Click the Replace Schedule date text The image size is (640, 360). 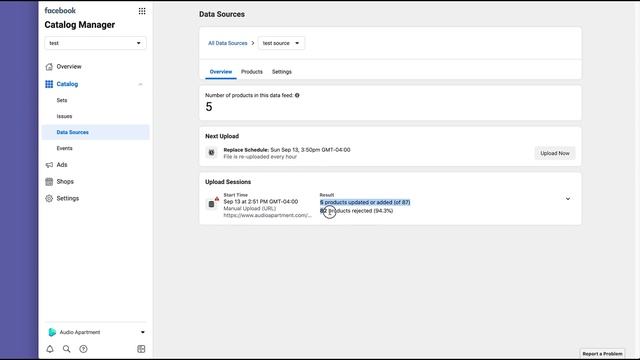tap(310, 150)
